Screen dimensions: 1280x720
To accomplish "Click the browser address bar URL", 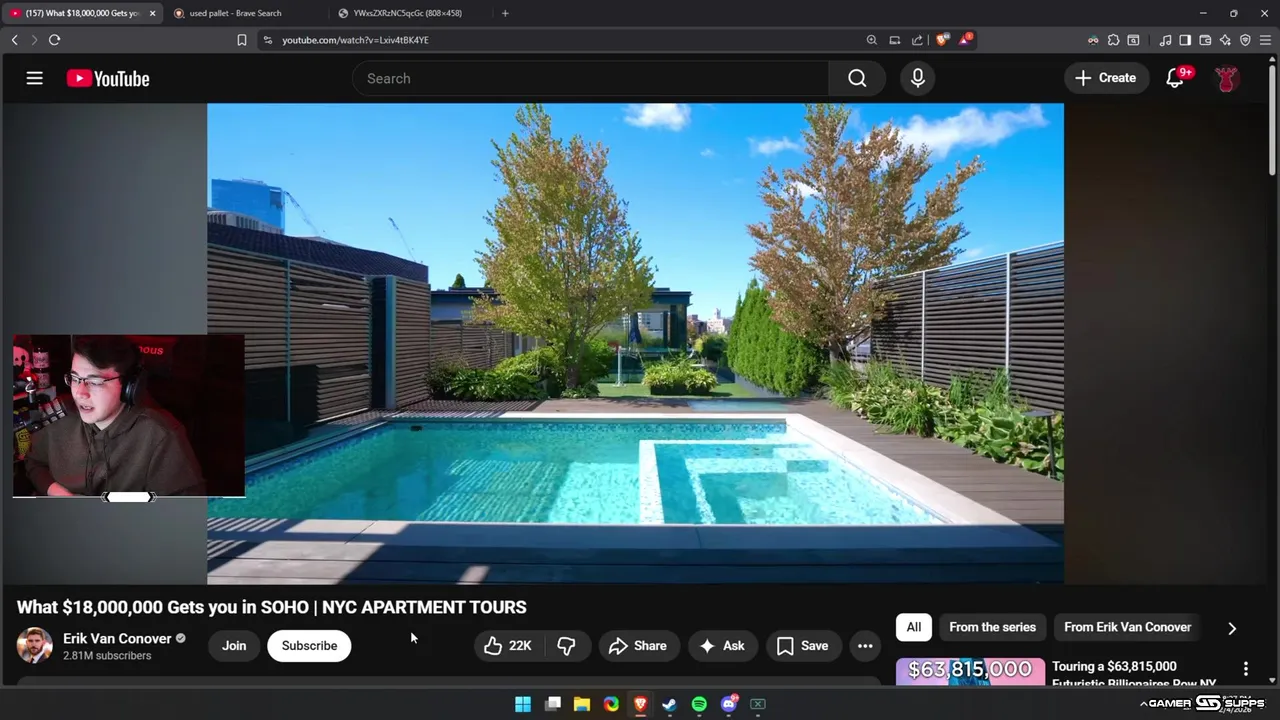I will pos(355,40).
